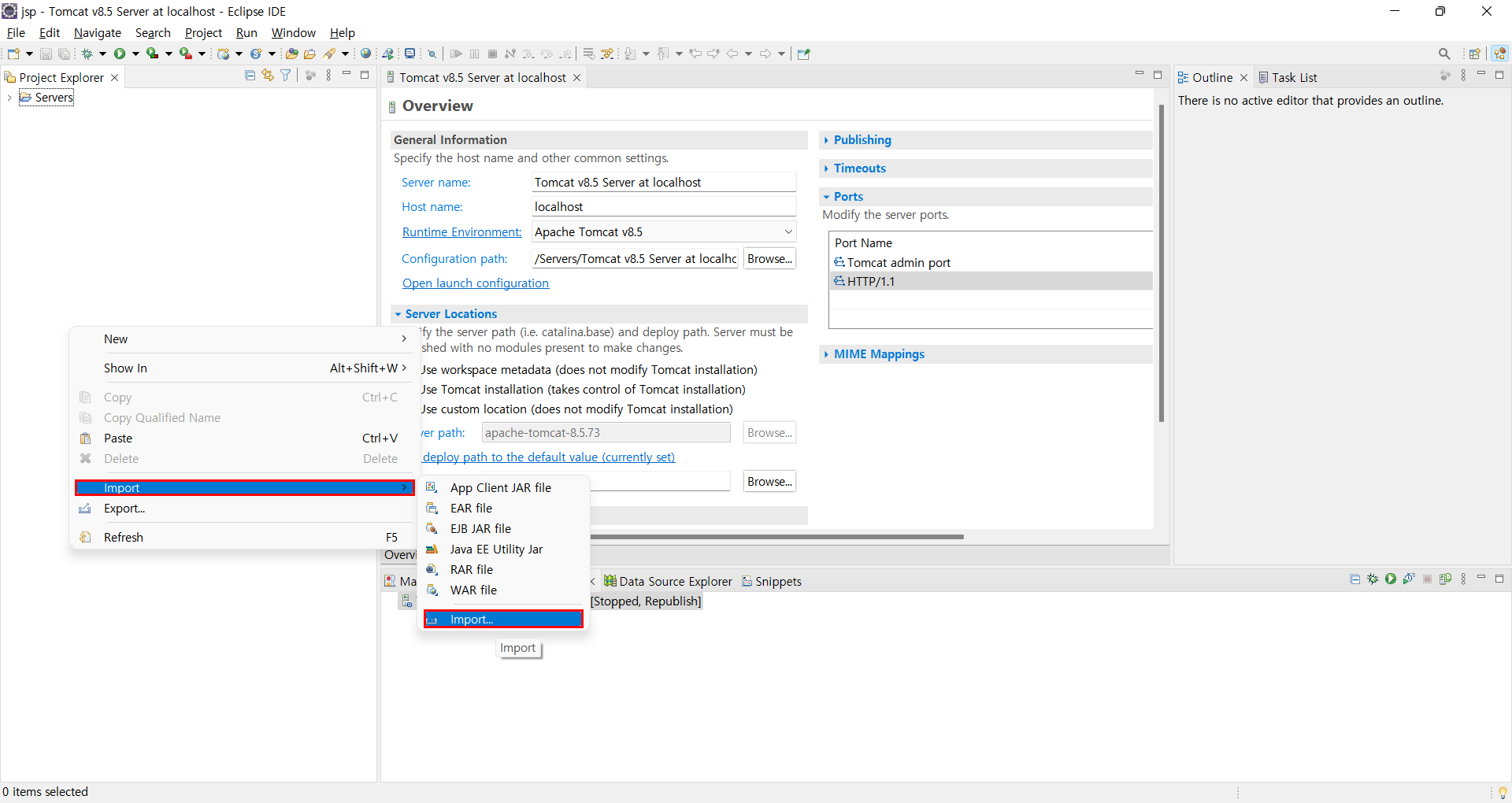Open the Outline view menu three-dots icon

(x=1463, y=76)
